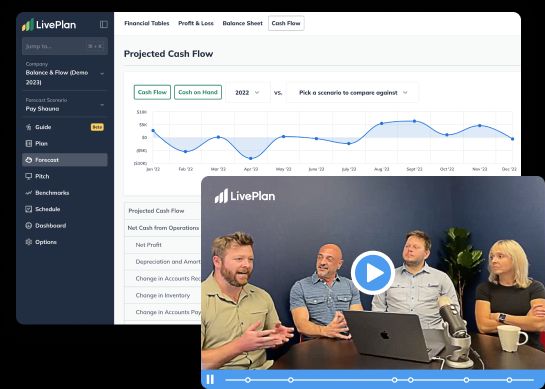Open the scenario comparison dropdown
The width and height of the screenshot is (545, 389).
click(x=352, y=92)
